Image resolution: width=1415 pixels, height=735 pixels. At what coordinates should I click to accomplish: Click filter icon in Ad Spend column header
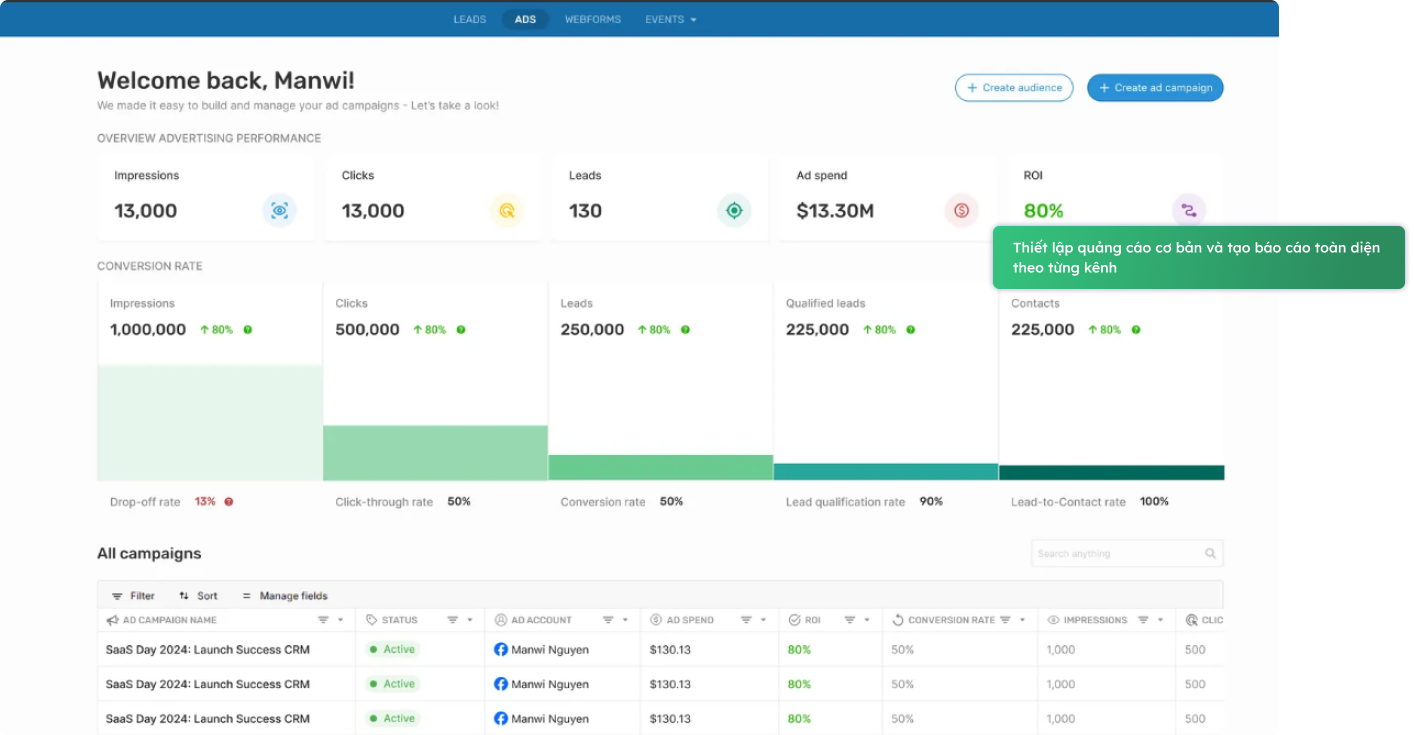point(746,620)
